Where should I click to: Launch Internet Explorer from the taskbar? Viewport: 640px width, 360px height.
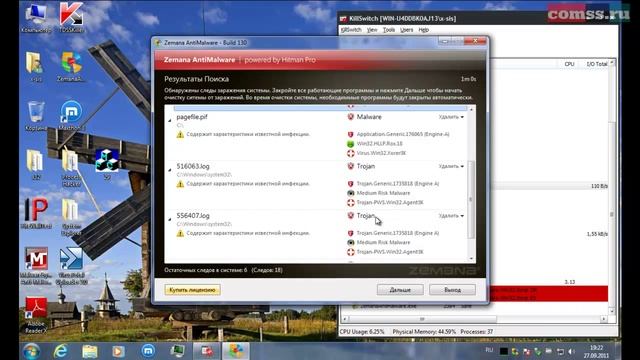(x=60, y=351)
